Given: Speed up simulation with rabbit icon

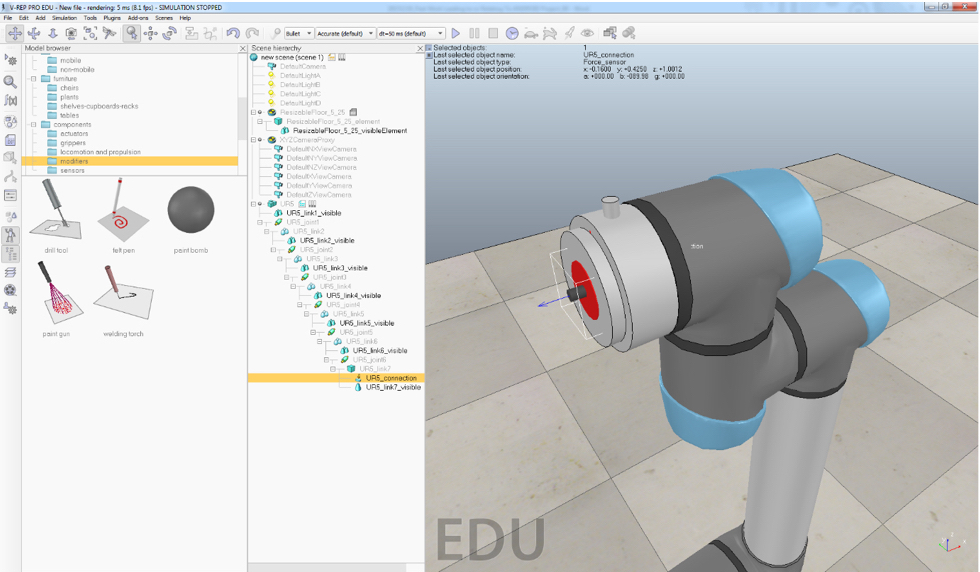Looking at the screenshot, I should (550, 33).
